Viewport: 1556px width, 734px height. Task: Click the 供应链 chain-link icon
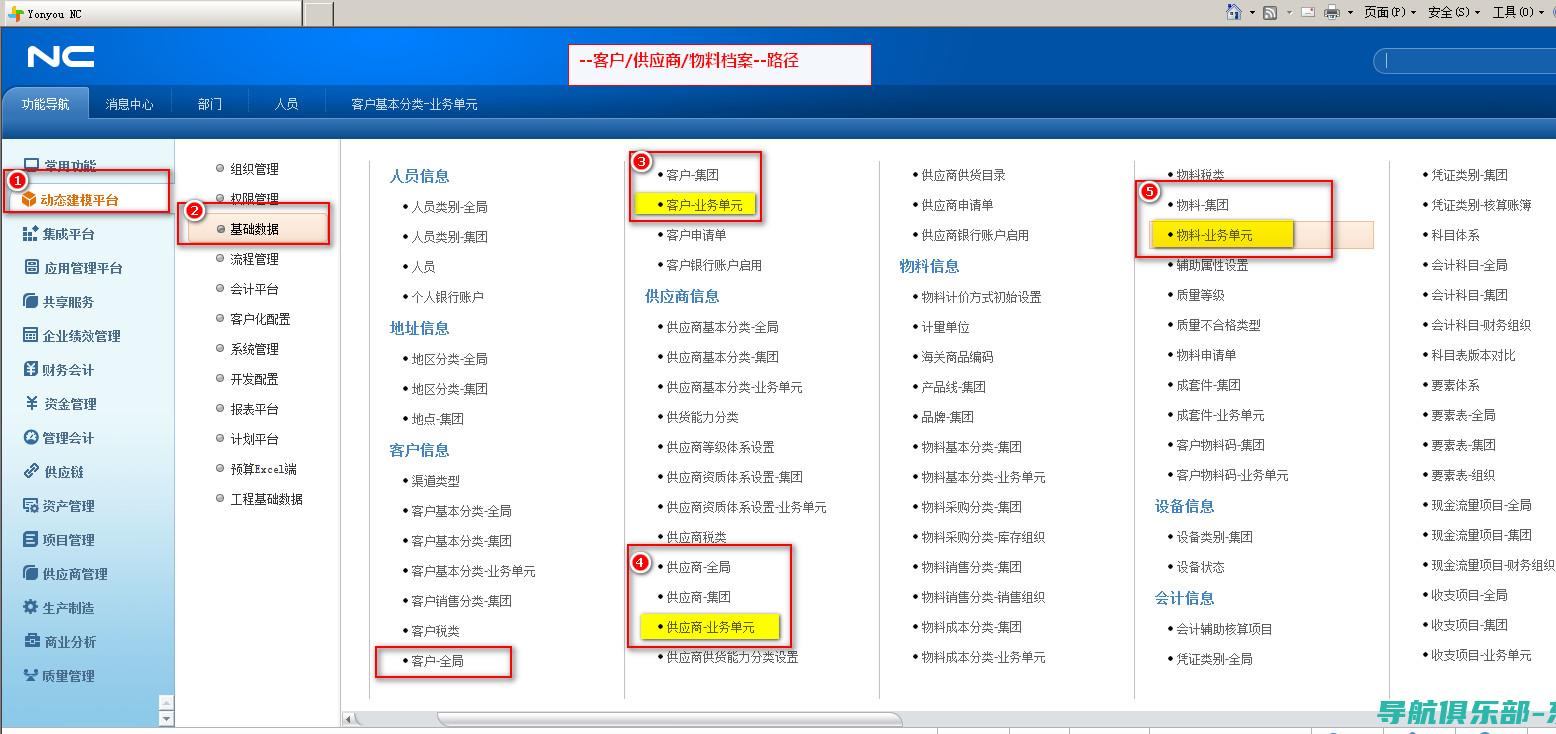[31, 471]
